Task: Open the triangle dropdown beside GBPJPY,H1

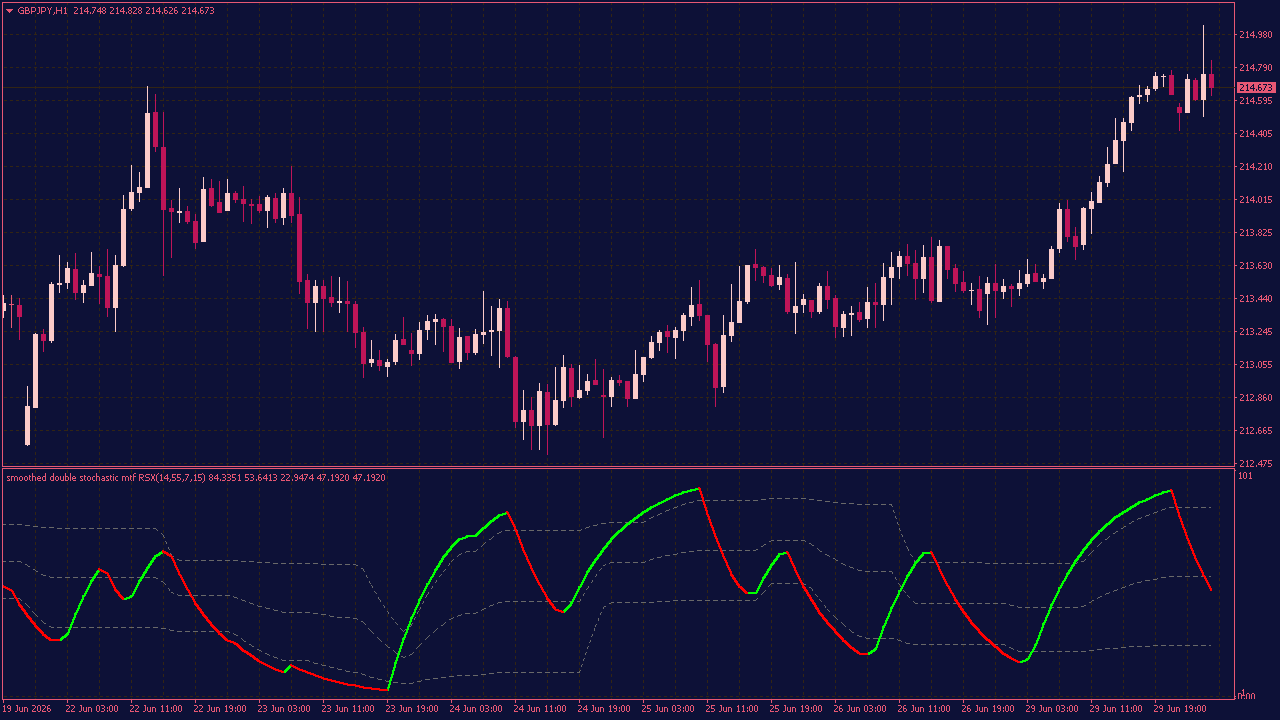Action: point(10,10)
